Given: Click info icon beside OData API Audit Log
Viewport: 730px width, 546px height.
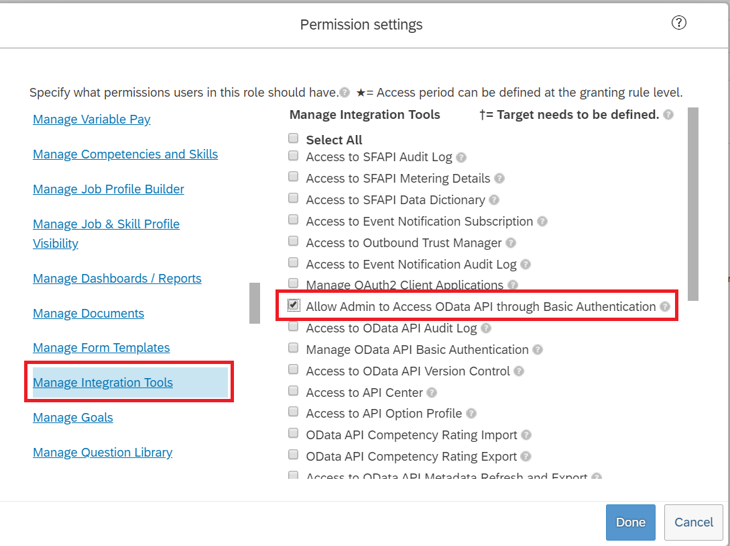Looking at the screenshot, I should coord(486,328).
